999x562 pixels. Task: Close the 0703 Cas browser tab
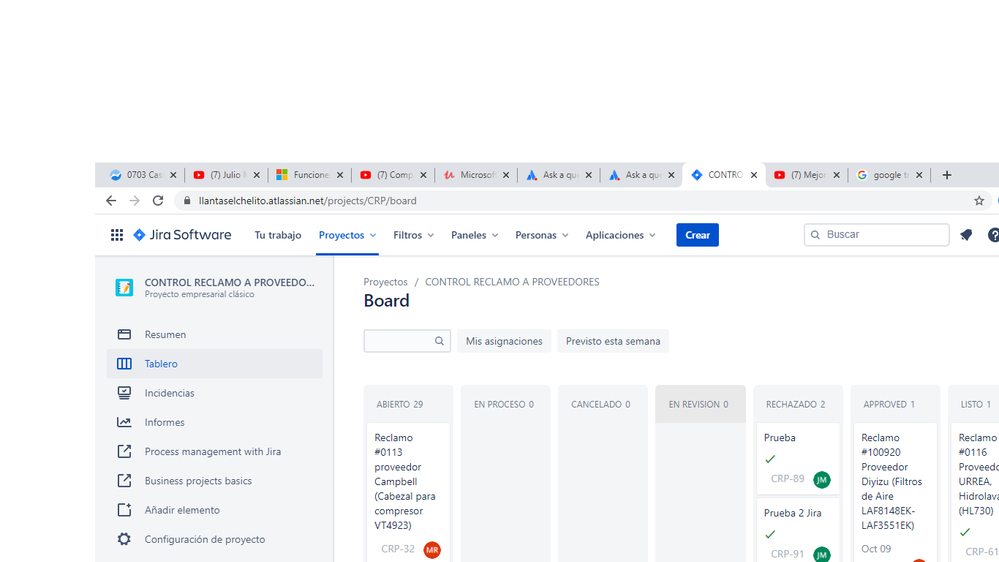(x=173, y=175)
